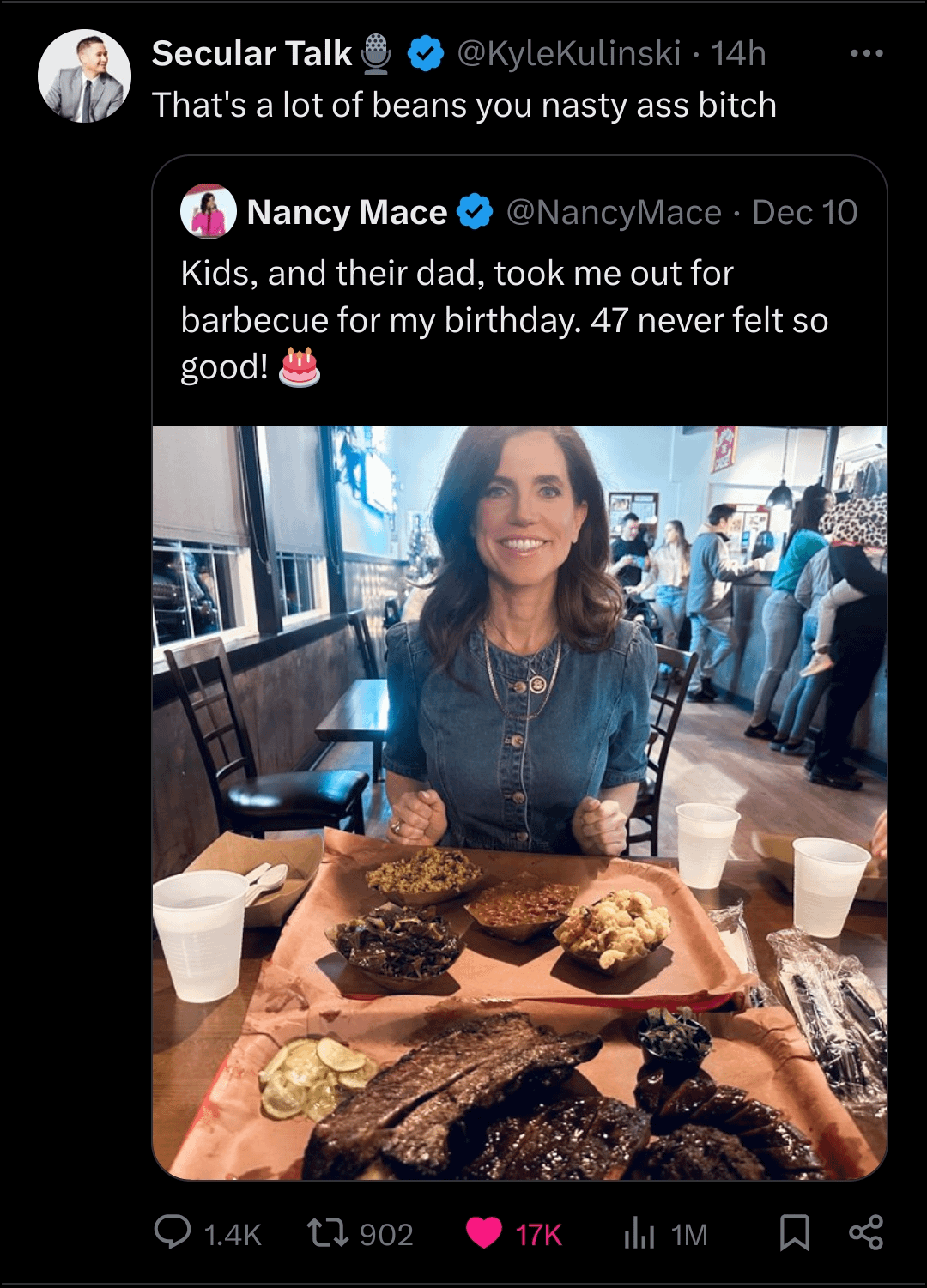Click the microphone emoji beside Secular Talk
Screen dimensions: 927x1288
376,53
